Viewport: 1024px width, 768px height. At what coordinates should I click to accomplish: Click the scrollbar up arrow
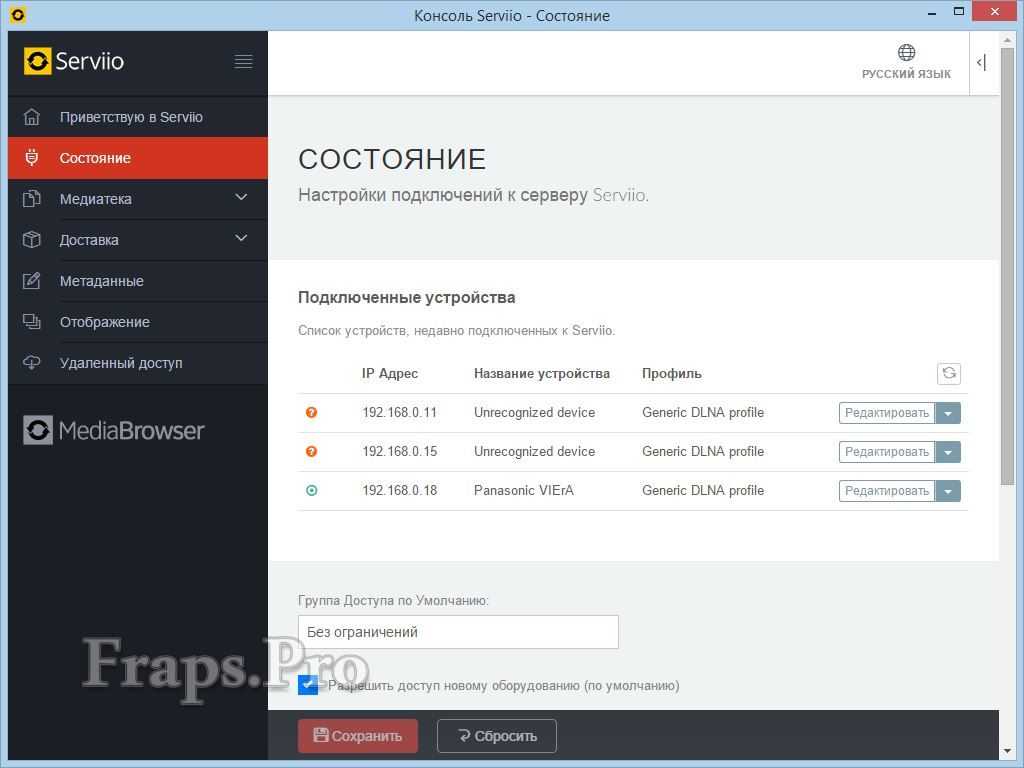click(1006, 39)
